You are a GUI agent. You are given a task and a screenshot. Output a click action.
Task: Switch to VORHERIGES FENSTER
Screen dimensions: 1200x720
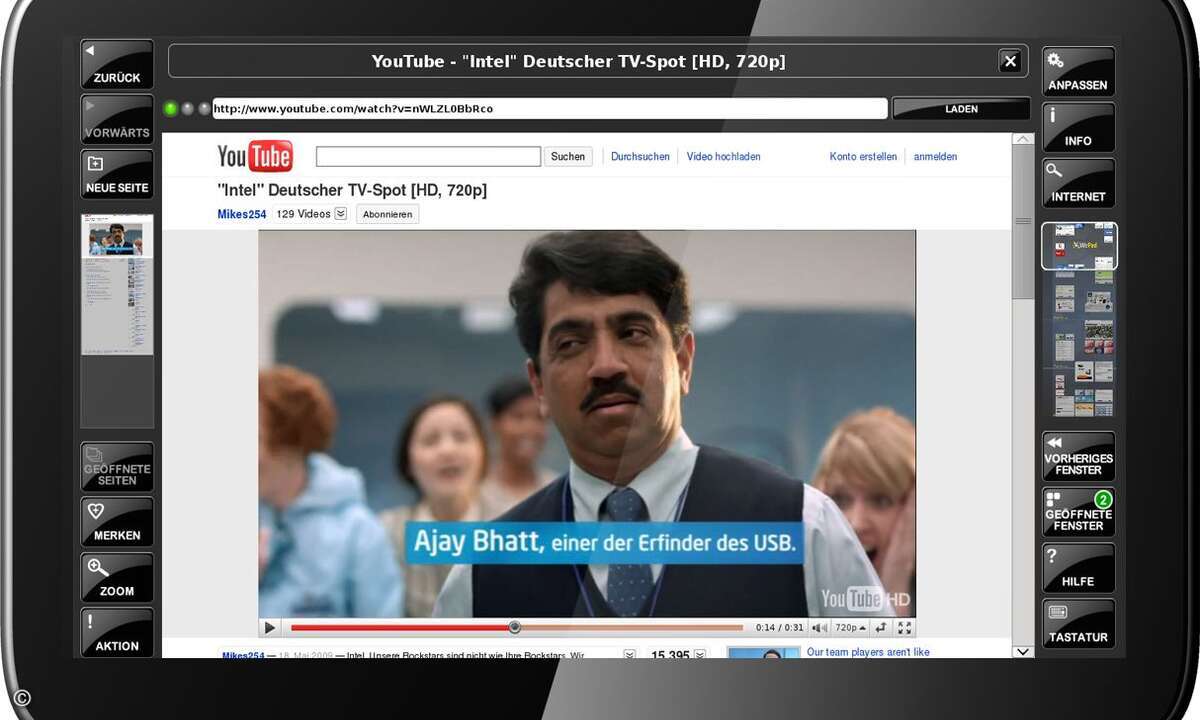point(1078,457)
